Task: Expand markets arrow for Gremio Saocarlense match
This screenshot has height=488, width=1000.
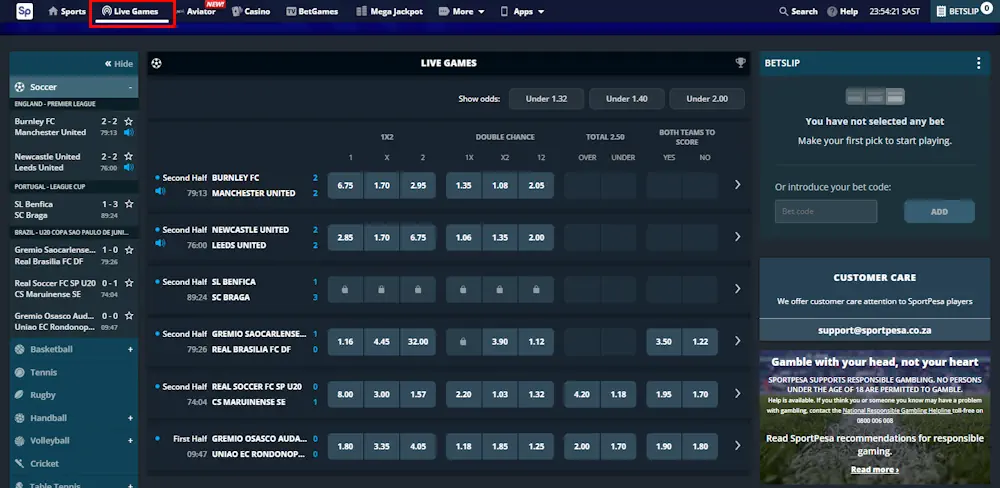Action: point(738,341)
